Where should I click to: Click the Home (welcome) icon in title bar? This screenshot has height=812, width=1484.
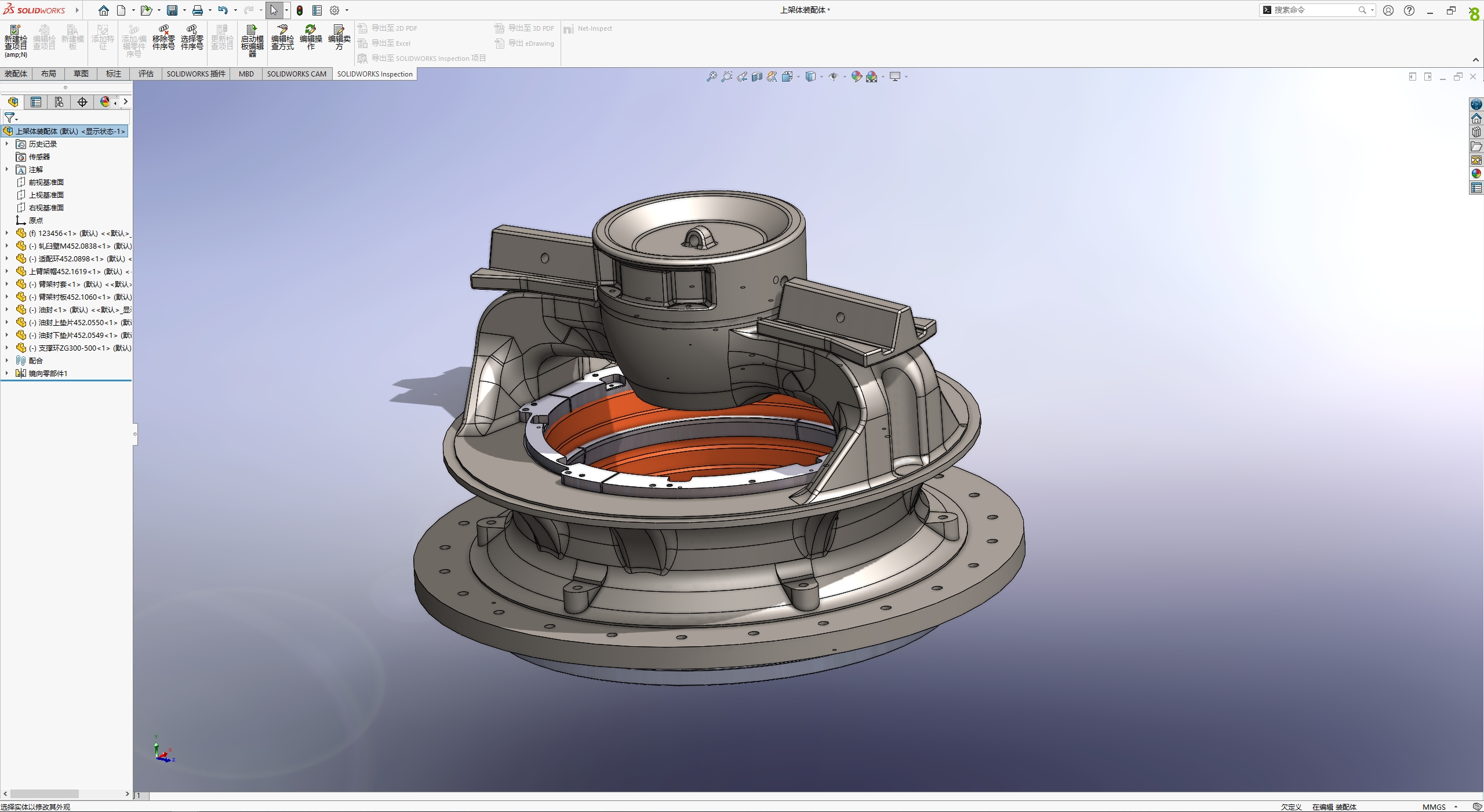104,10
